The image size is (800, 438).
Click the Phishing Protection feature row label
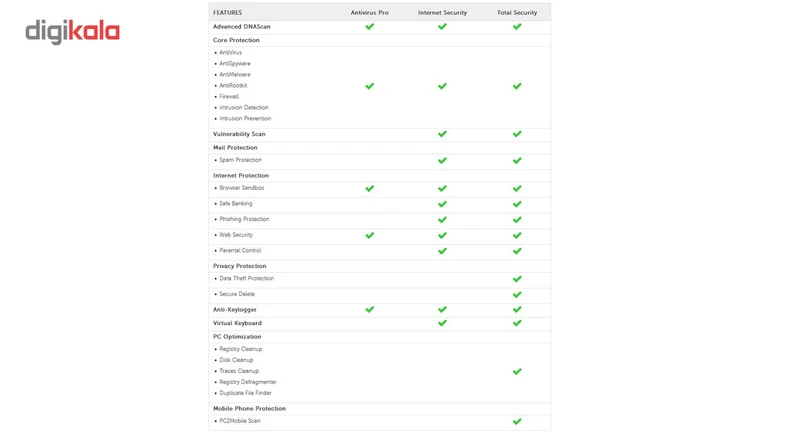coord(244,219)
